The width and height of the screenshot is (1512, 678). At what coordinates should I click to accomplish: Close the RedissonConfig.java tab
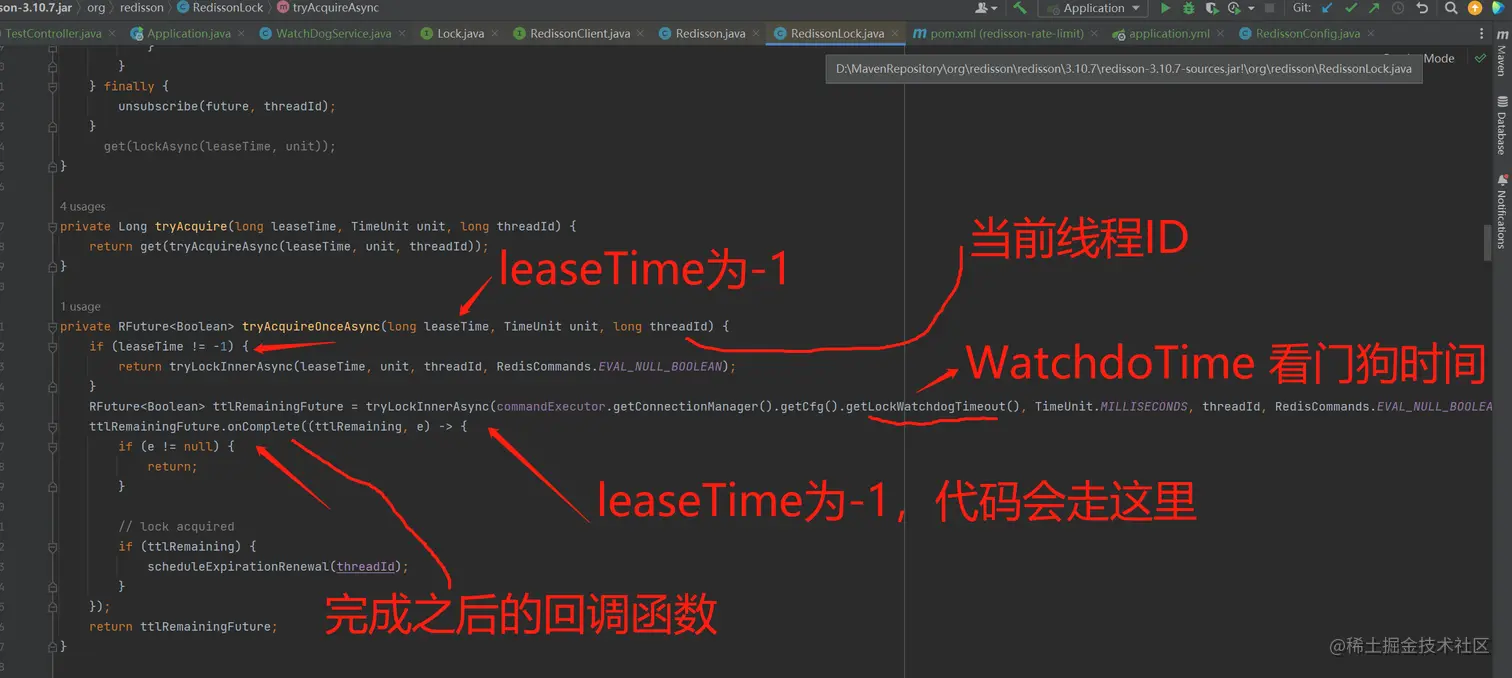click(x=1372, y=33)
